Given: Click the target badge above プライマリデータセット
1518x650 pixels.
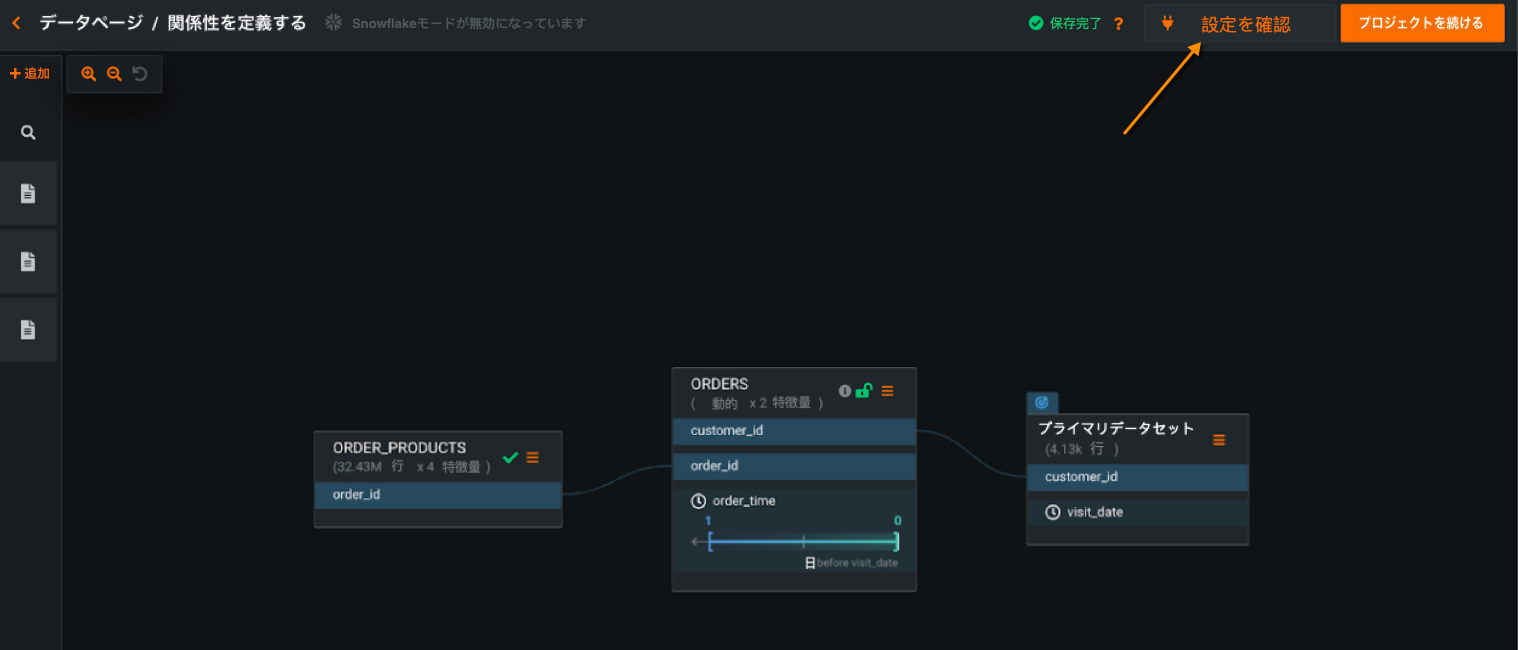Looking at the screenshot, I should tap(1041, 402).
